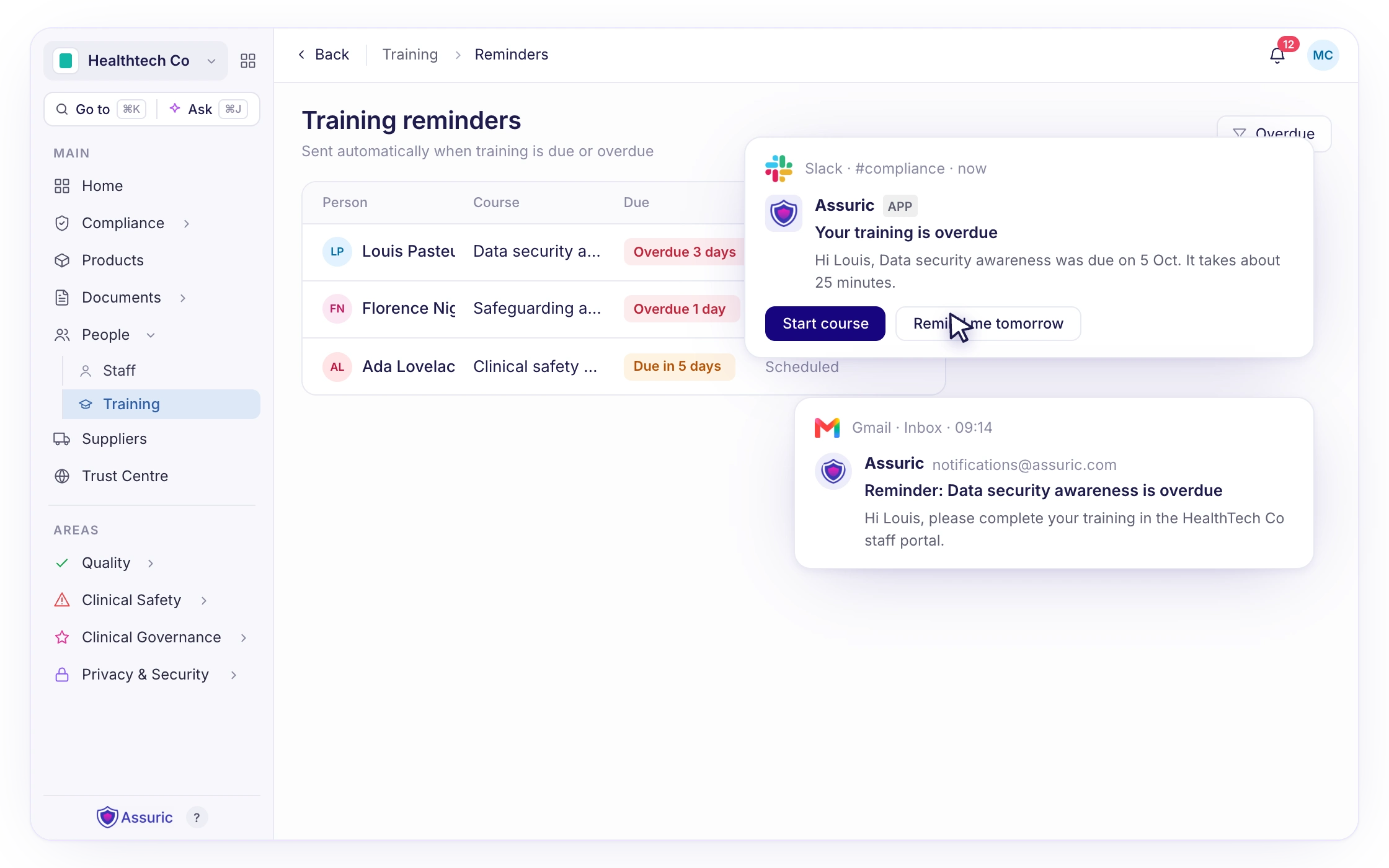Click the FN avatar for Florence Nightingale
The image size is (1389, 868).
(x=337, y=309)
